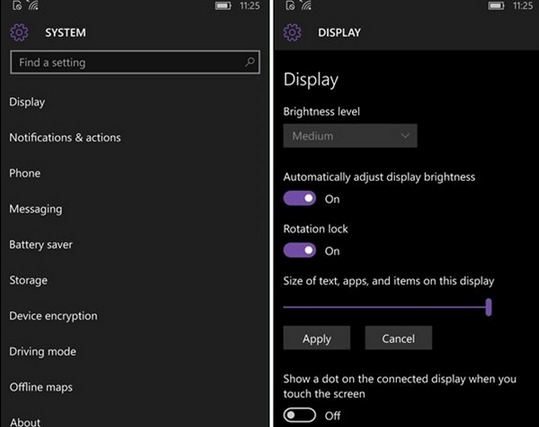Image resolution: width=539 pixels, height=427 pixels.
Task: Open Driving mode settings
Action: tap(43, 352)
